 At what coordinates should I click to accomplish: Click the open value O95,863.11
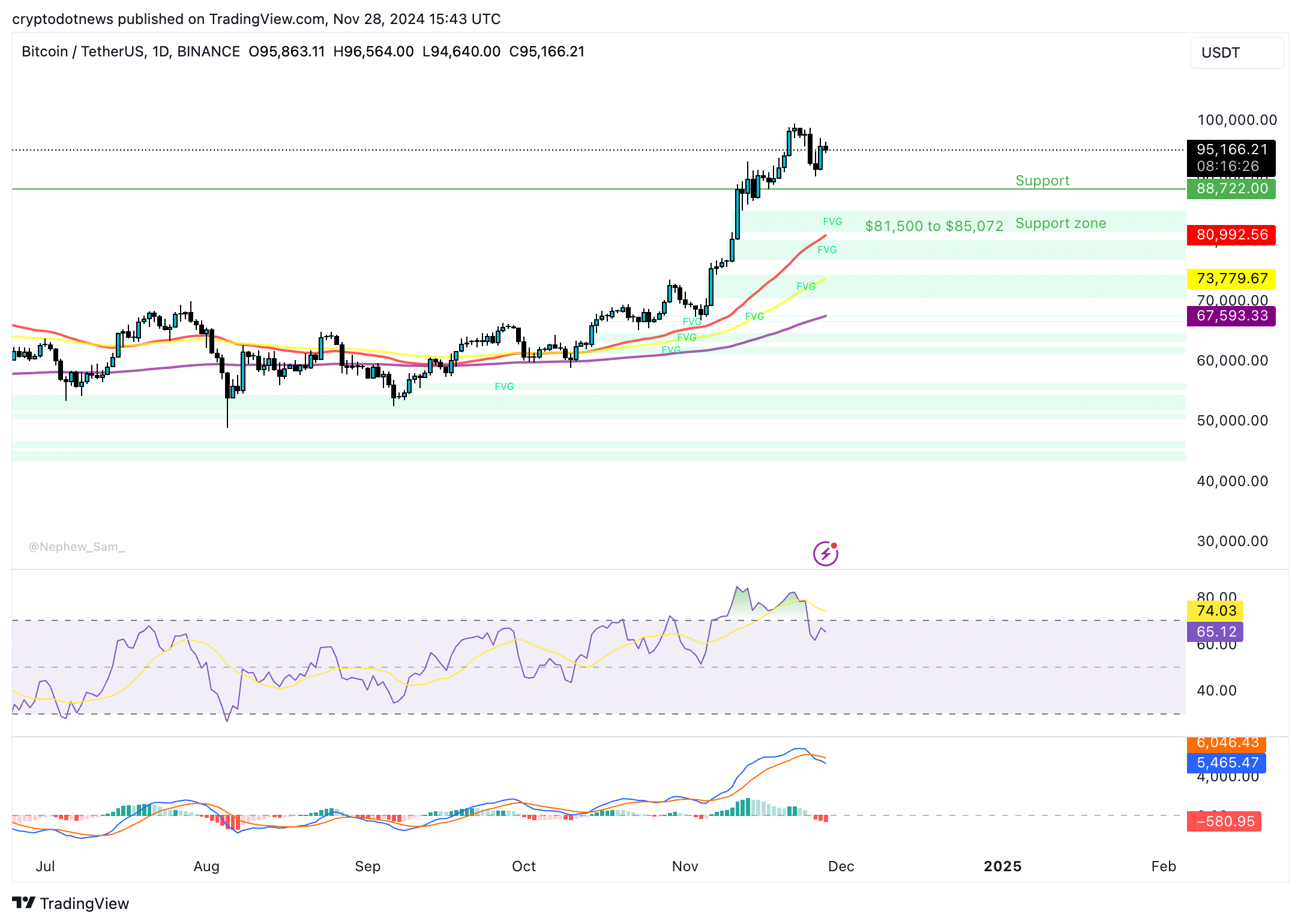[287, 52]
